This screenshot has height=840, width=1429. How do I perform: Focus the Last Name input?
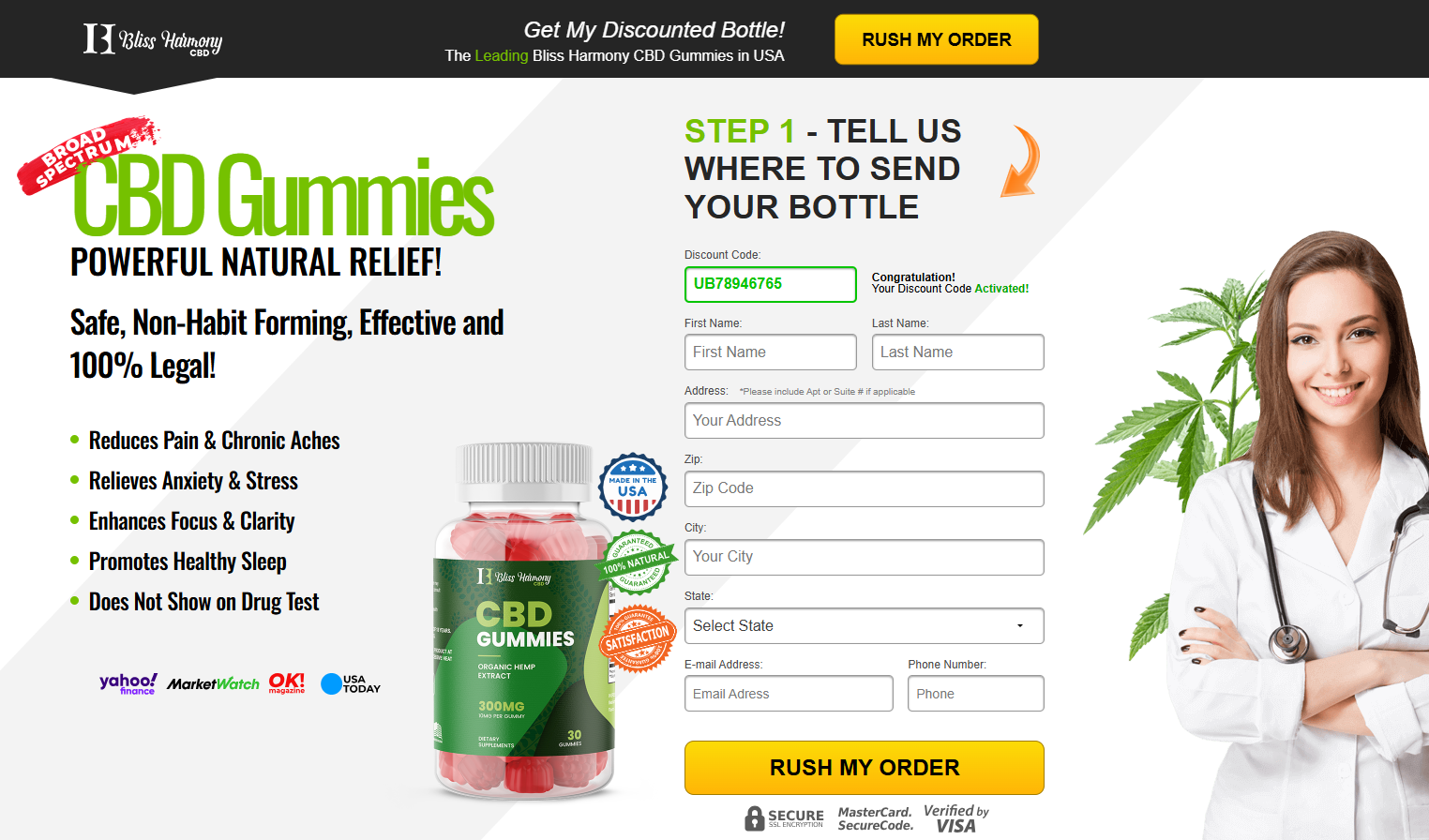(957, 352)
